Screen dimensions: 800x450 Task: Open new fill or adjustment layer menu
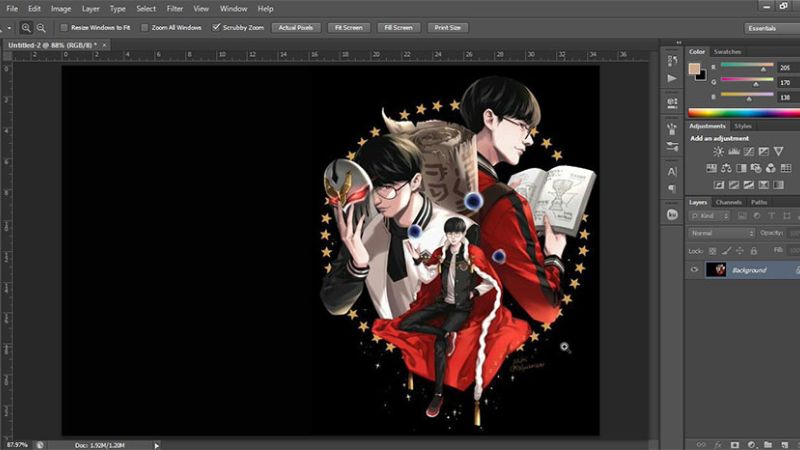[751, 445]
